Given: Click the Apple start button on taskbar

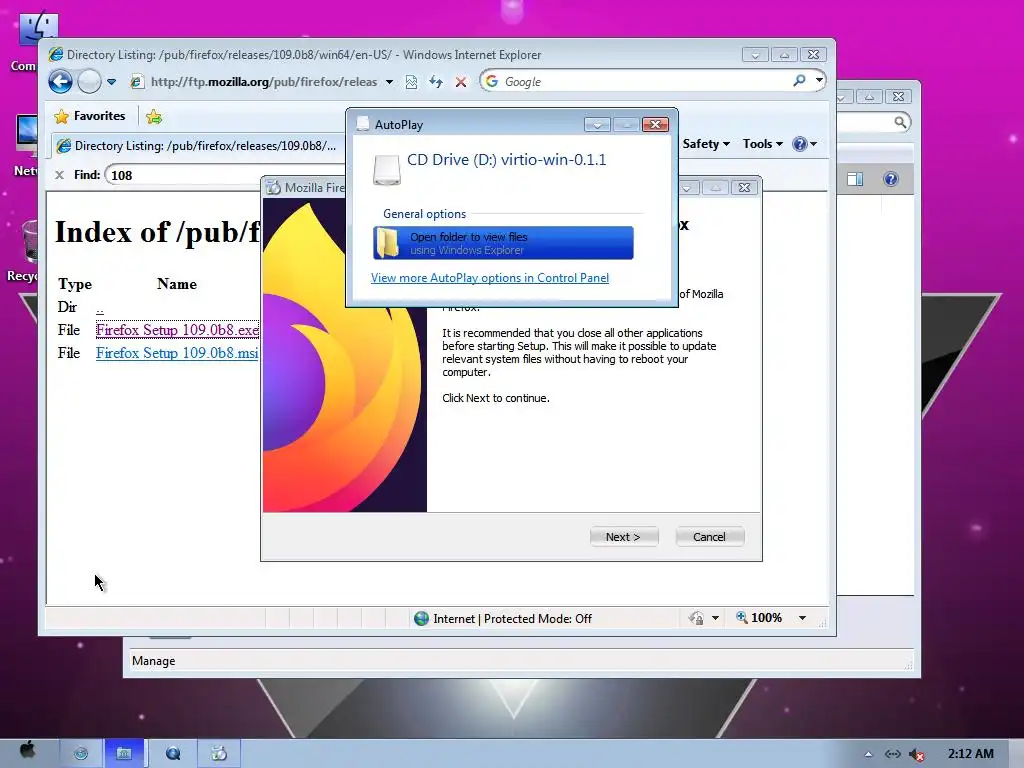Looking at the screenshot, I should pyautogui.click(x=27, y=751).
